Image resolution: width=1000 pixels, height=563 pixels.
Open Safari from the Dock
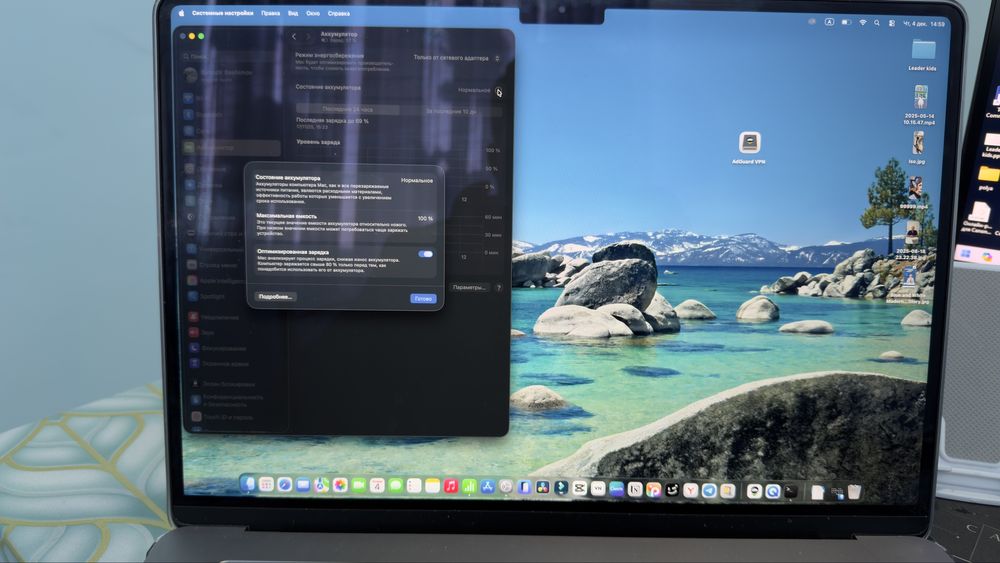(x=284, y=485)
